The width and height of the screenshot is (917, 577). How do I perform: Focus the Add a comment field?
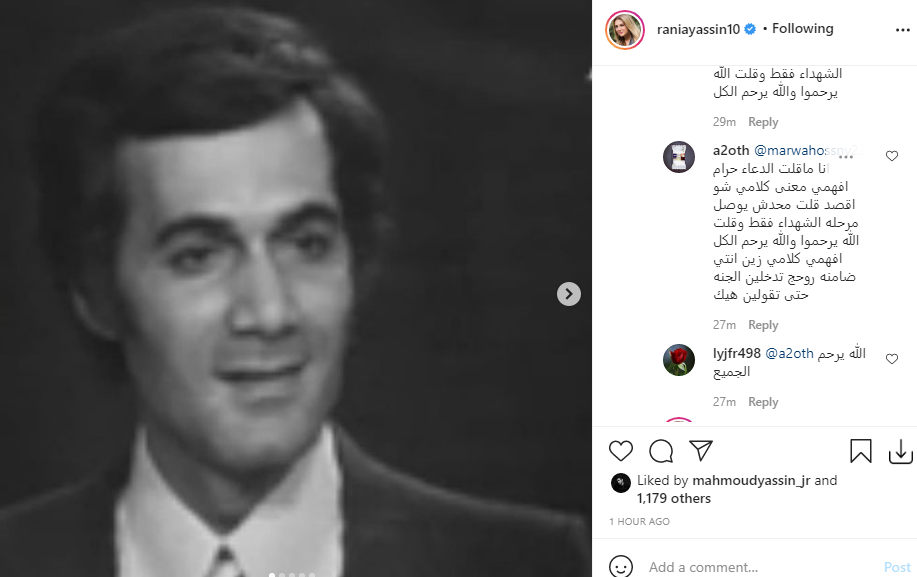pos(760,567)
